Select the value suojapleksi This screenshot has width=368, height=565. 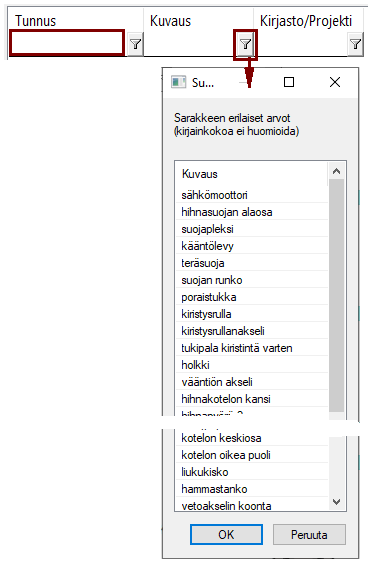point(252,229)
